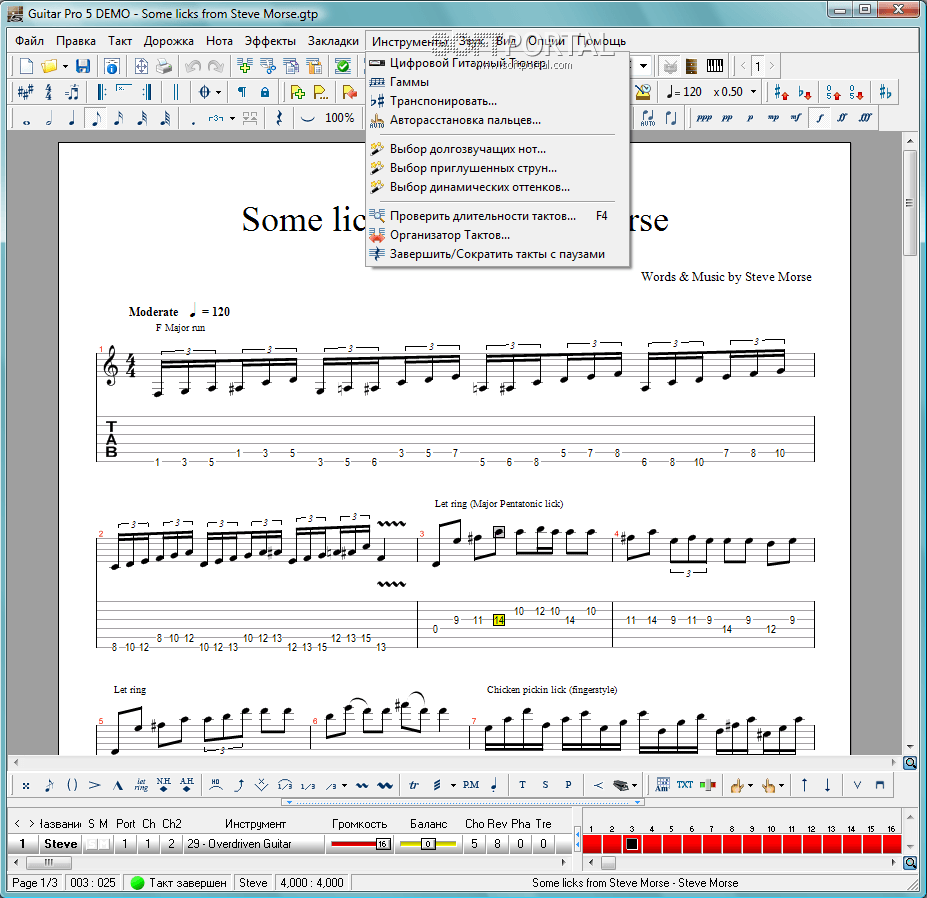Select measure 5 in the track grid

pyautogui.click(x=671, y=844)
